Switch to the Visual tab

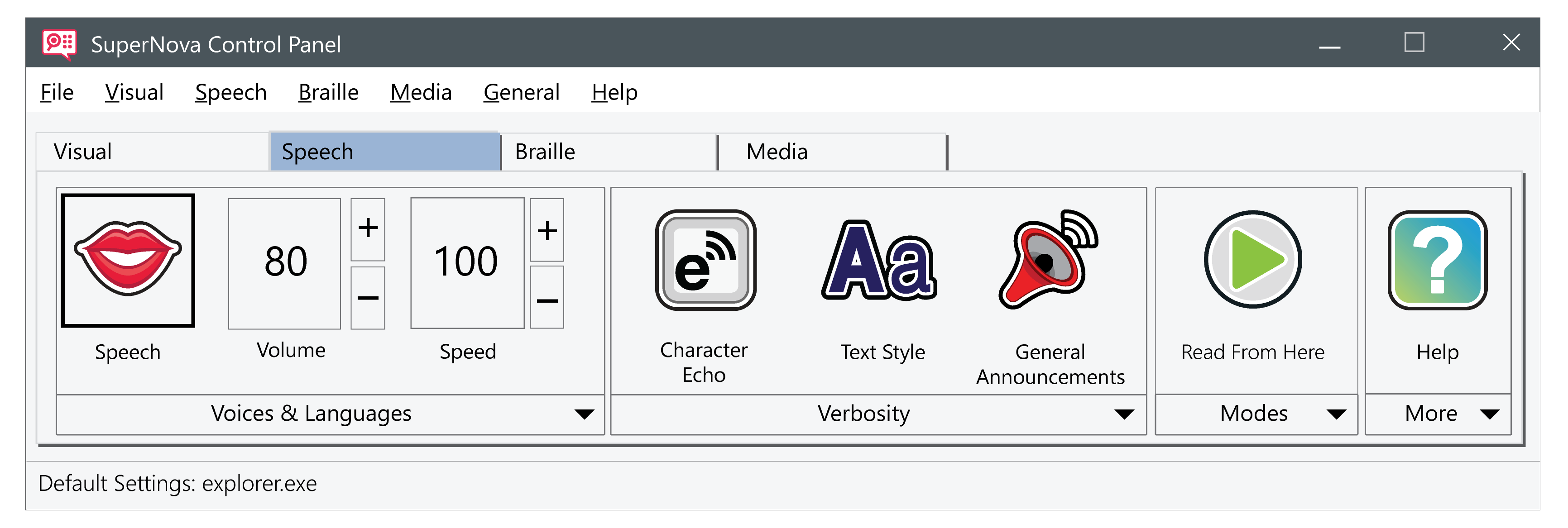(x=152, y=152)
